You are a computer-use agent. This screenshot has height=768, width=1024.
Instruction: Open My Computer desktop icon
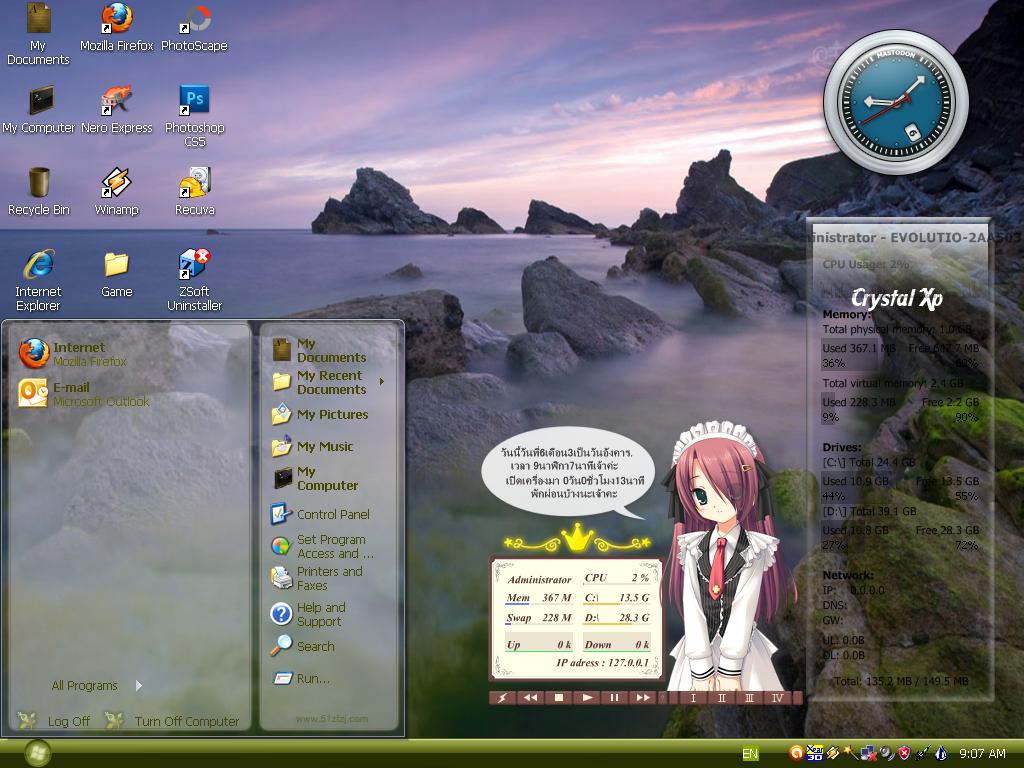pyautogui.click(x=39, y=110)
